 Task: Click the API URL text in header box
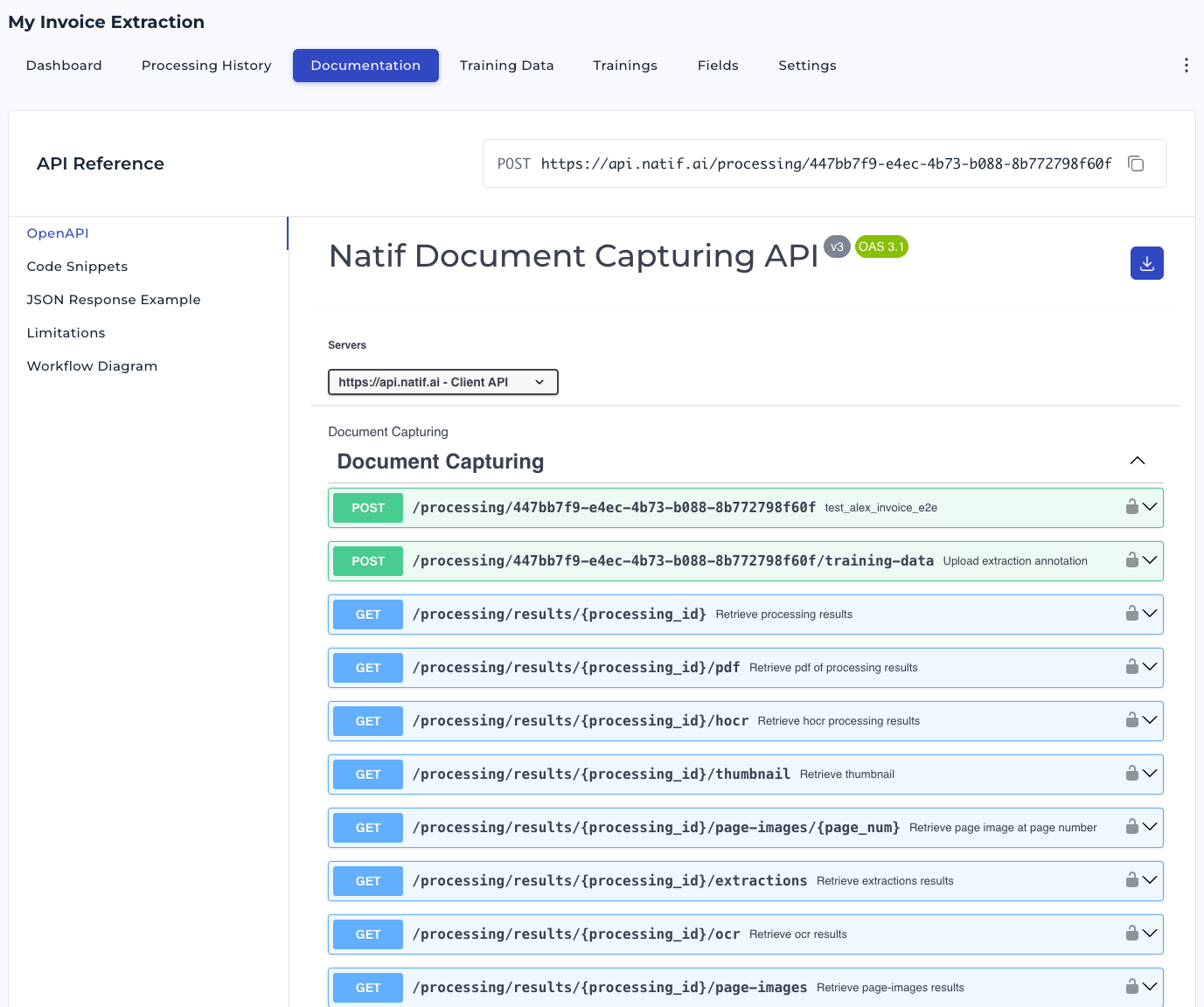(826, 163)
